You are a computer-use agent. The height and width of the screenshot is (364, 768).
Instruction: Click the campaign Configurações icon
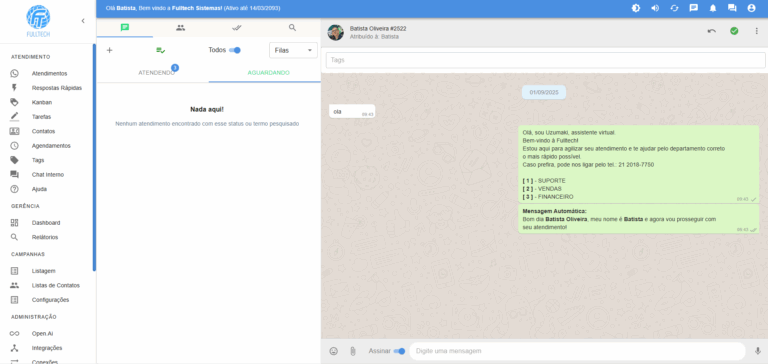click(x=14, y=299)
